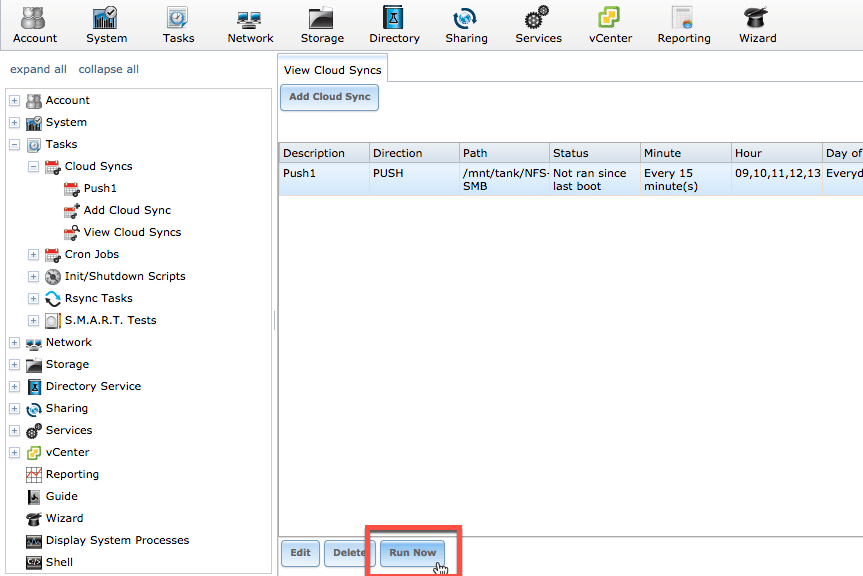The width and height of the screenshot is (863, 576).
Task: Expand the Cron Jobs tree node
Action: pyautogui.click(x=34, y=255)
